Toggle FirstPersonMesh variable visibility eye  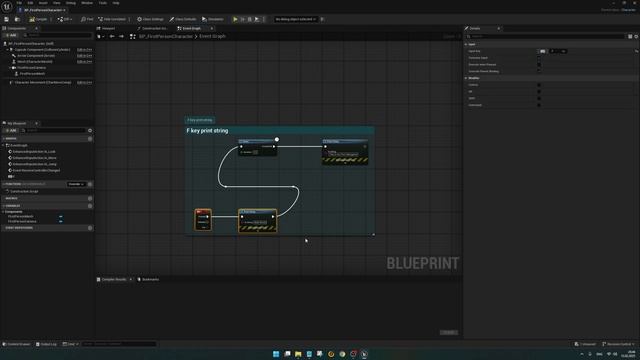pyautogui.click(x=61, y=217)
